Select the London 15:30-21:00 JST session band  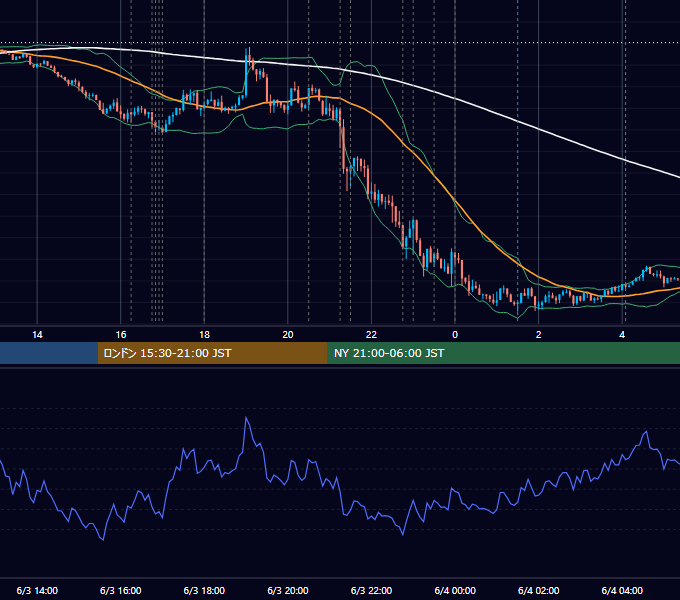tap(212, 353)
